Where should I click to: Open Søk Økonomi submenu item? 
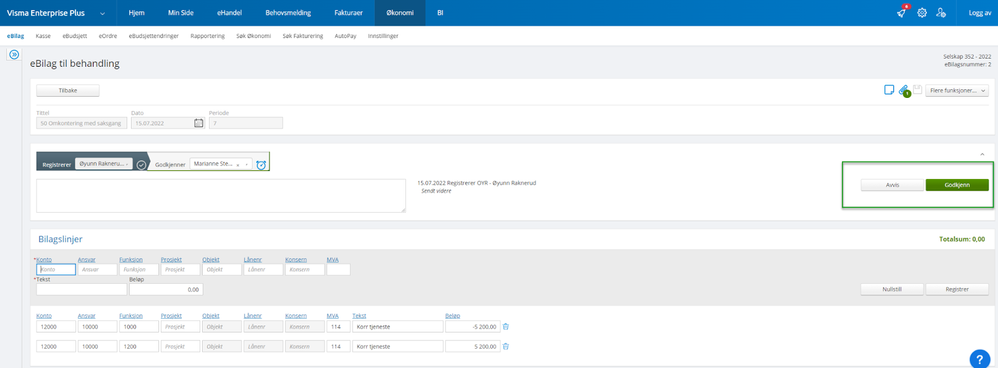pyautogui.click(x=254, y=36)
